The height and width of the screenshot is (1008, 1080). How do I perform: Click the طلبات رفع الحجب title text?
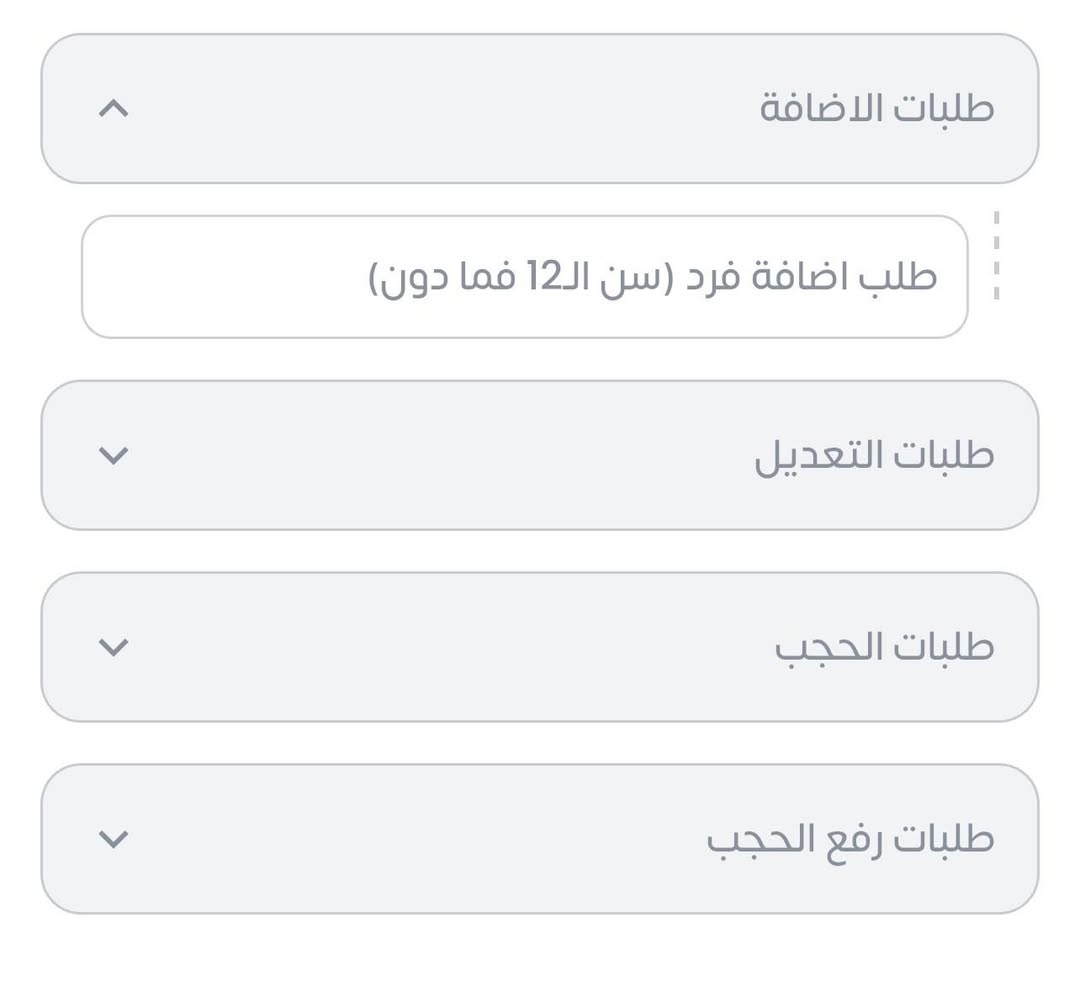click(850, 839)
